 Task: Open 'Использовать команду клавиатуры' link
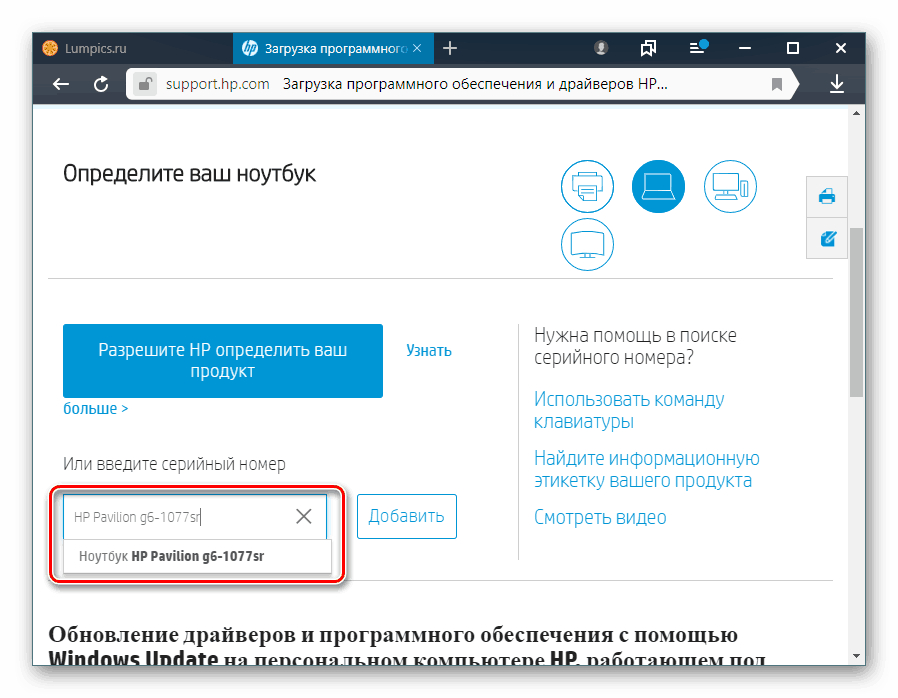pyautogui.click(x=629, y=410)
